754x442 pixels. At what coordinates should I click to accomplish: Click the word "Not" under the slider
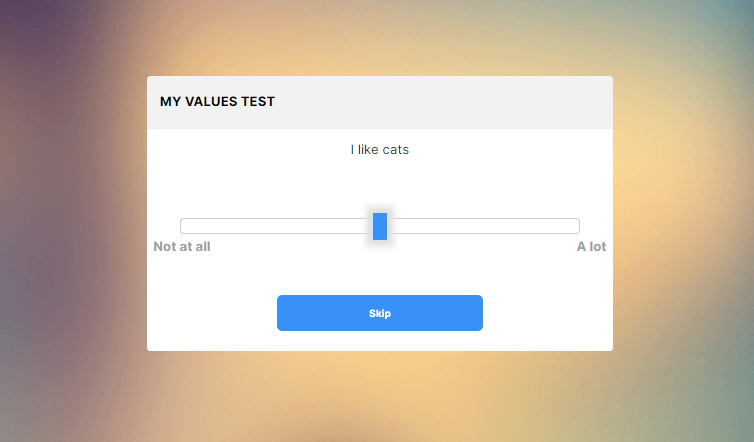(165, 247)
